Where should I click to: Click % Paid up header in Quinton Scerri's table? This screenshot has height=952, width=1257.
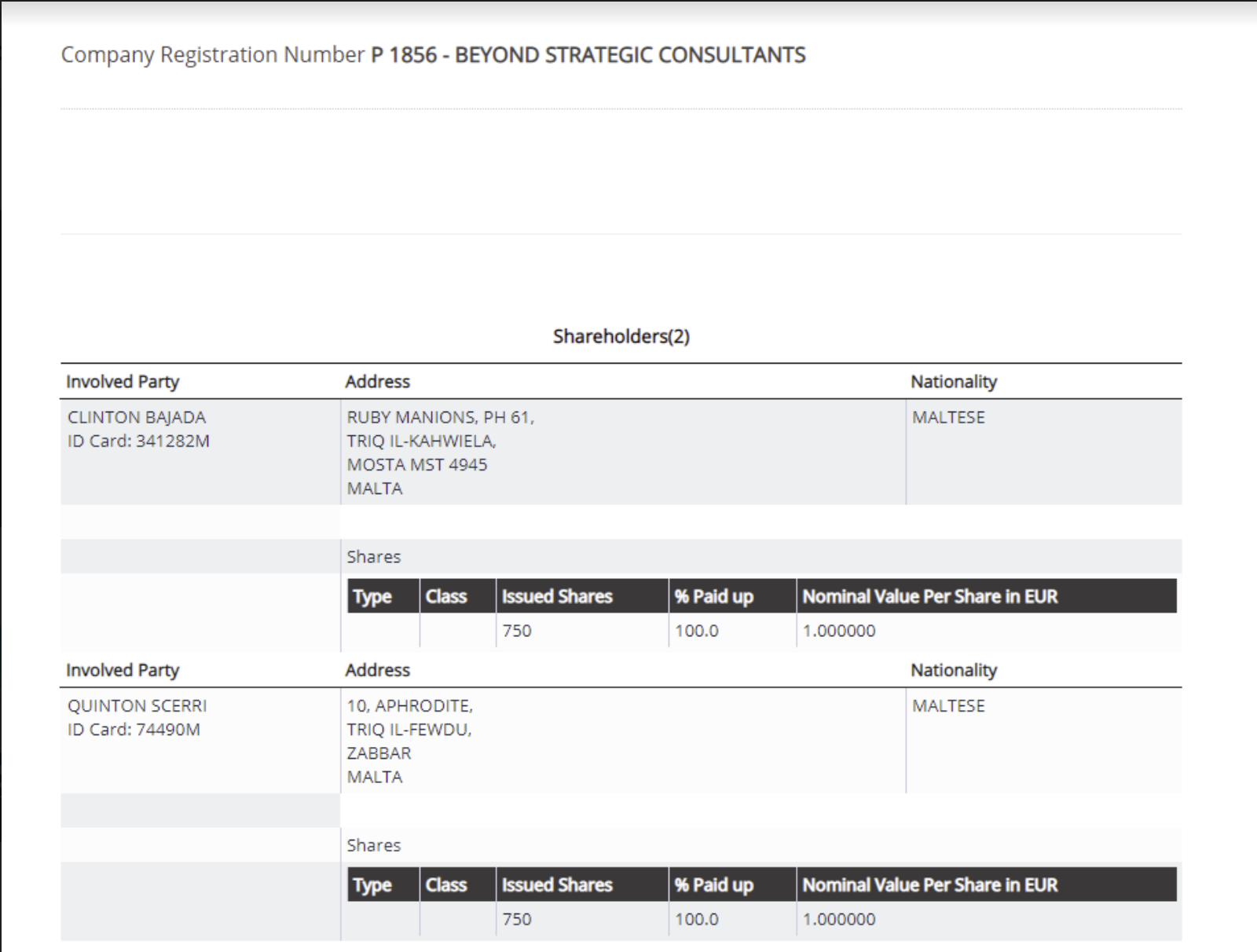(x=713, y=884)
